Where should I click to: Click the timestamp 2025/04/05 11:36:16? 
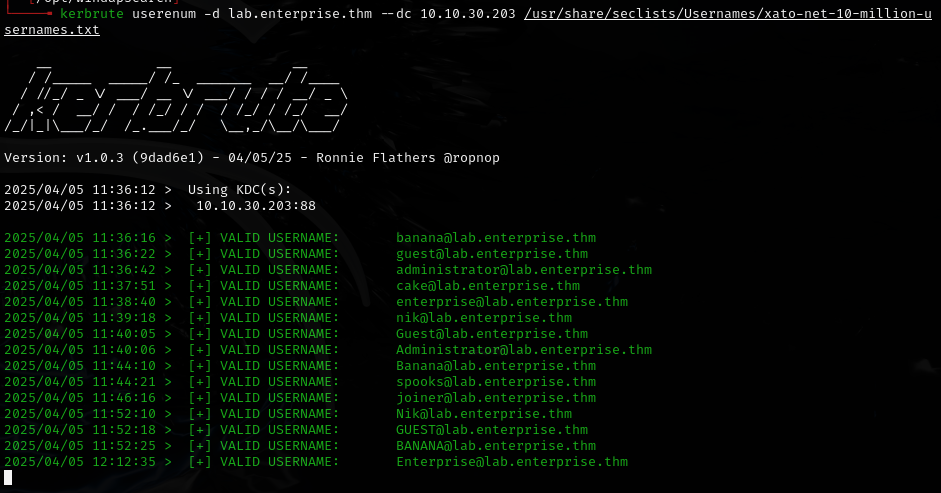click(80, 238)
